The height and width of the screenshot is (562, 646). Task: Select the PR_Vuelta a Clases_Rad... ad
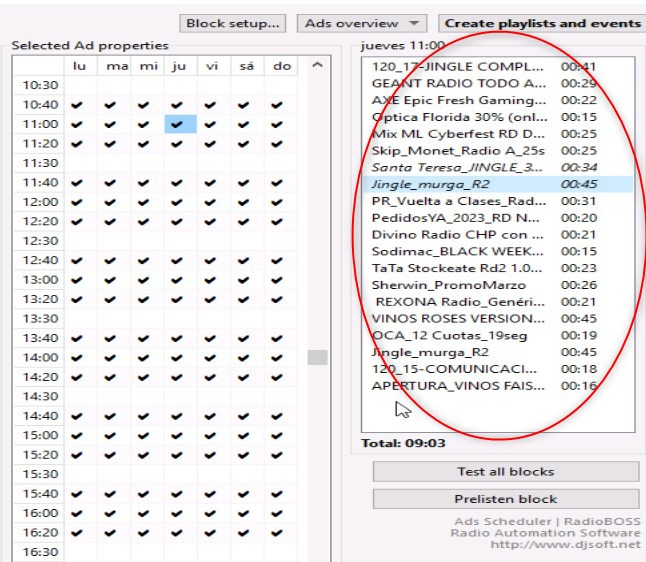(498, 201)
